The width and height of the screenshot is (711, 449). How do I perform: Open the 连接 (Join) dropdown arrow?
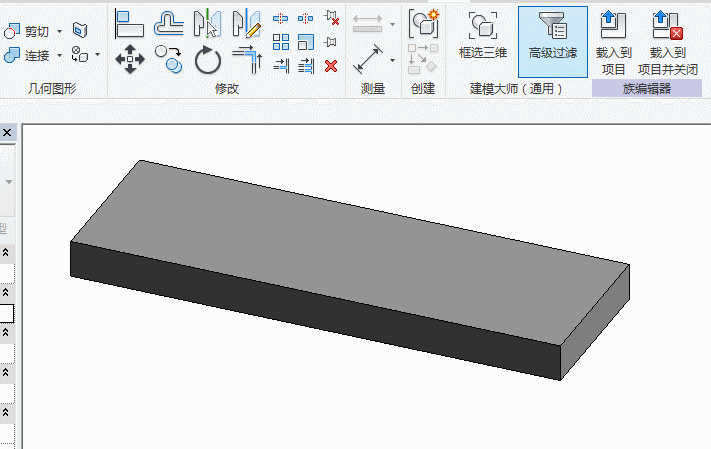point(59,55)
